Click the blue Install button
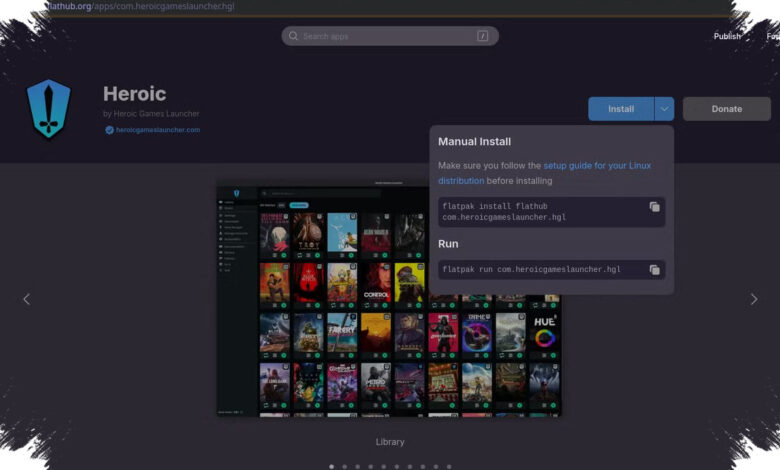 tap(621, 109)
